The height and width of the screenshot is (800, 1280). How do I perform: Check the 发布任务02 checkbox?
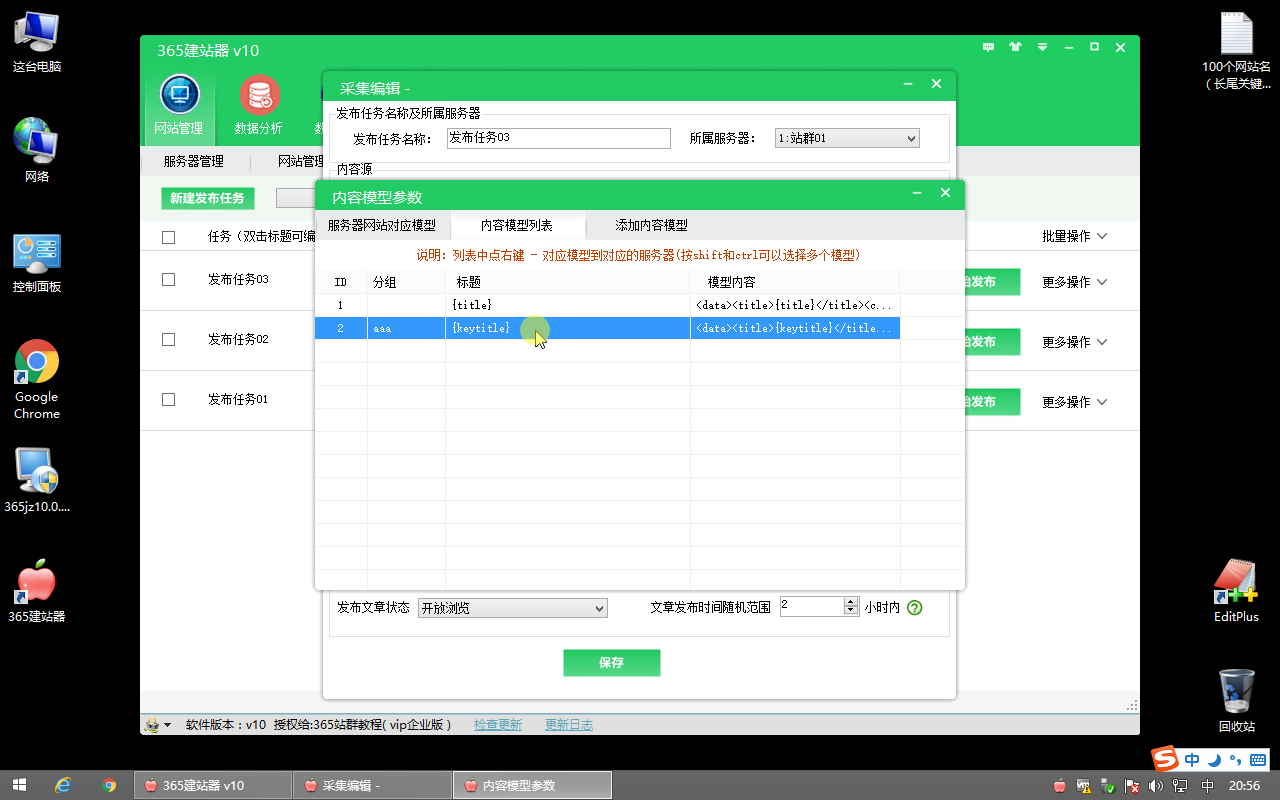coord(168,340)
